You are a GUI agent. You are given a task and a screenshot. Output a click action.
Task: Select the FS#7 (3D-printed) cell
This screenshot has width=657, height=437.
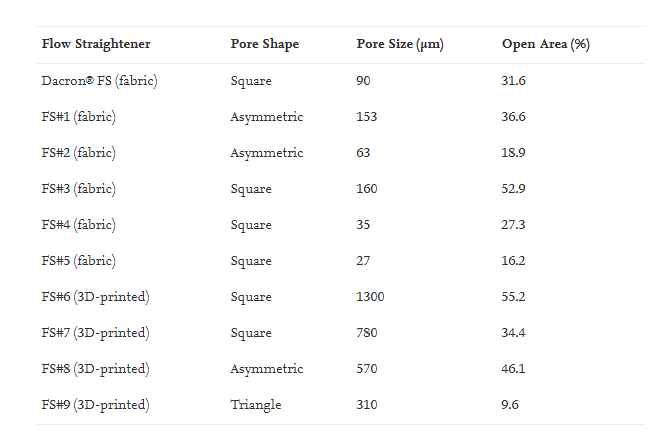95,333
